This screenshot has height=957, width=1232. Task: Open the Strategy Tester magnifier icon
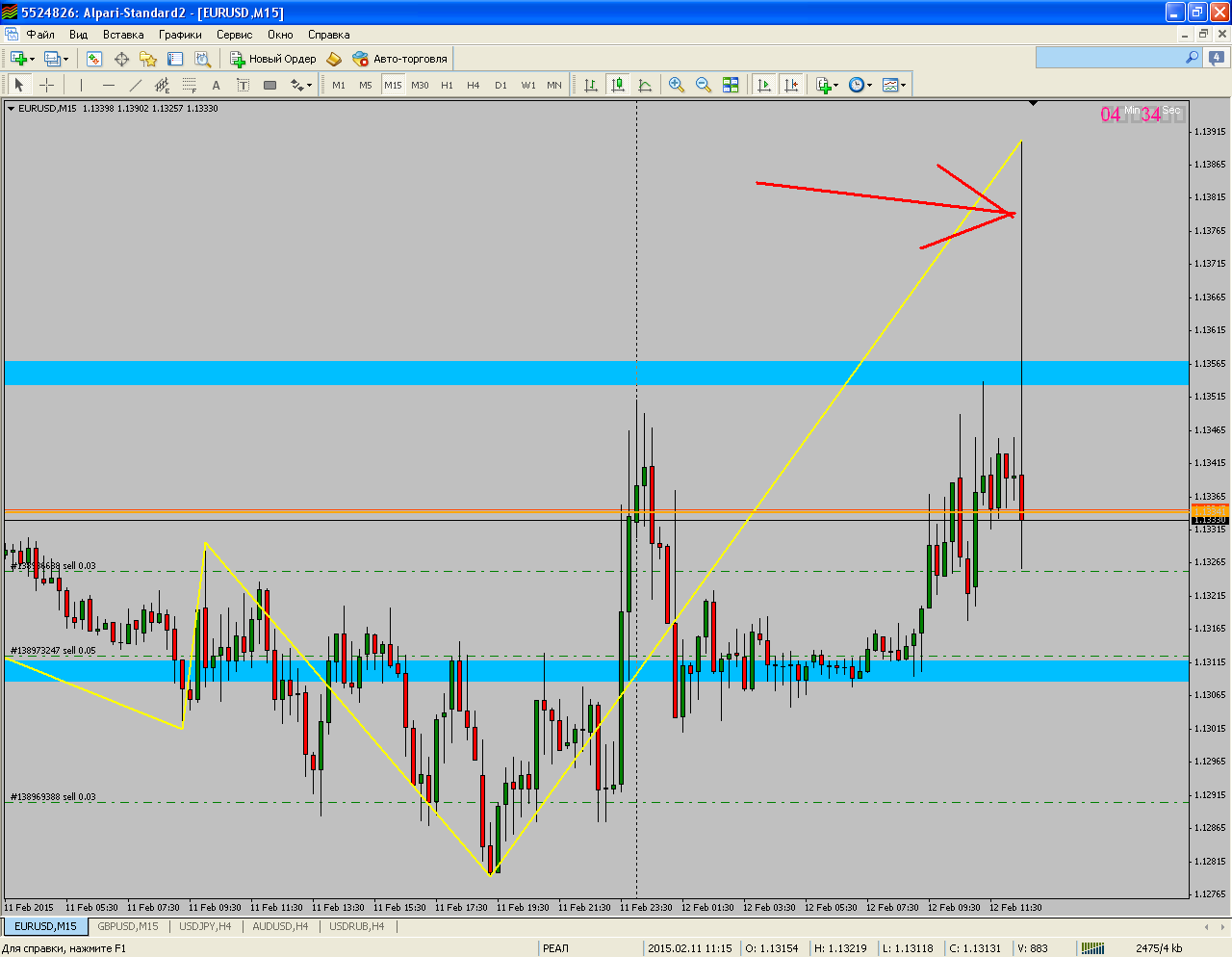click(x=202, y=59)
